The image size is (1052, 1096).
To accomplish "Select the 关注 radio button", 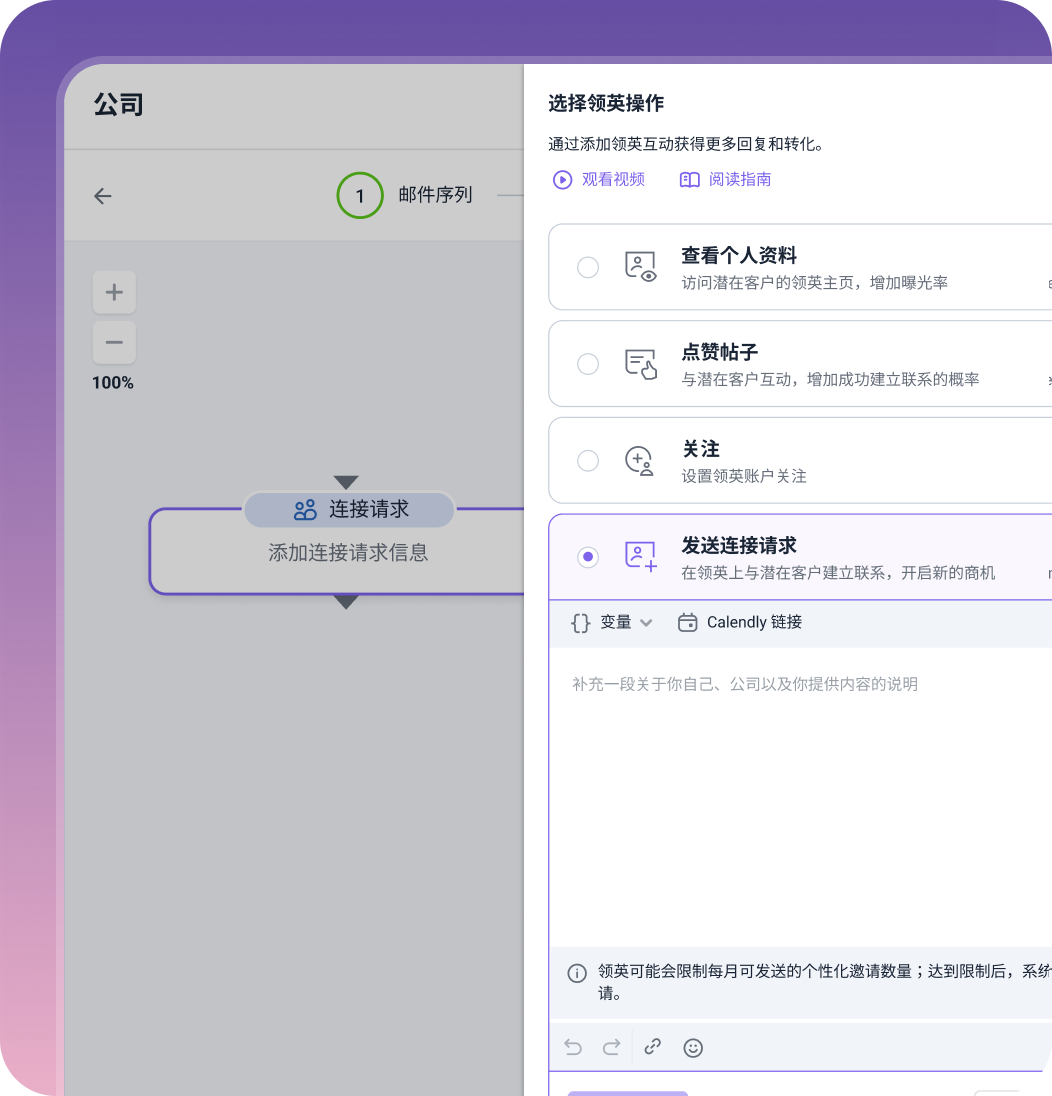I will coord(588,461).
